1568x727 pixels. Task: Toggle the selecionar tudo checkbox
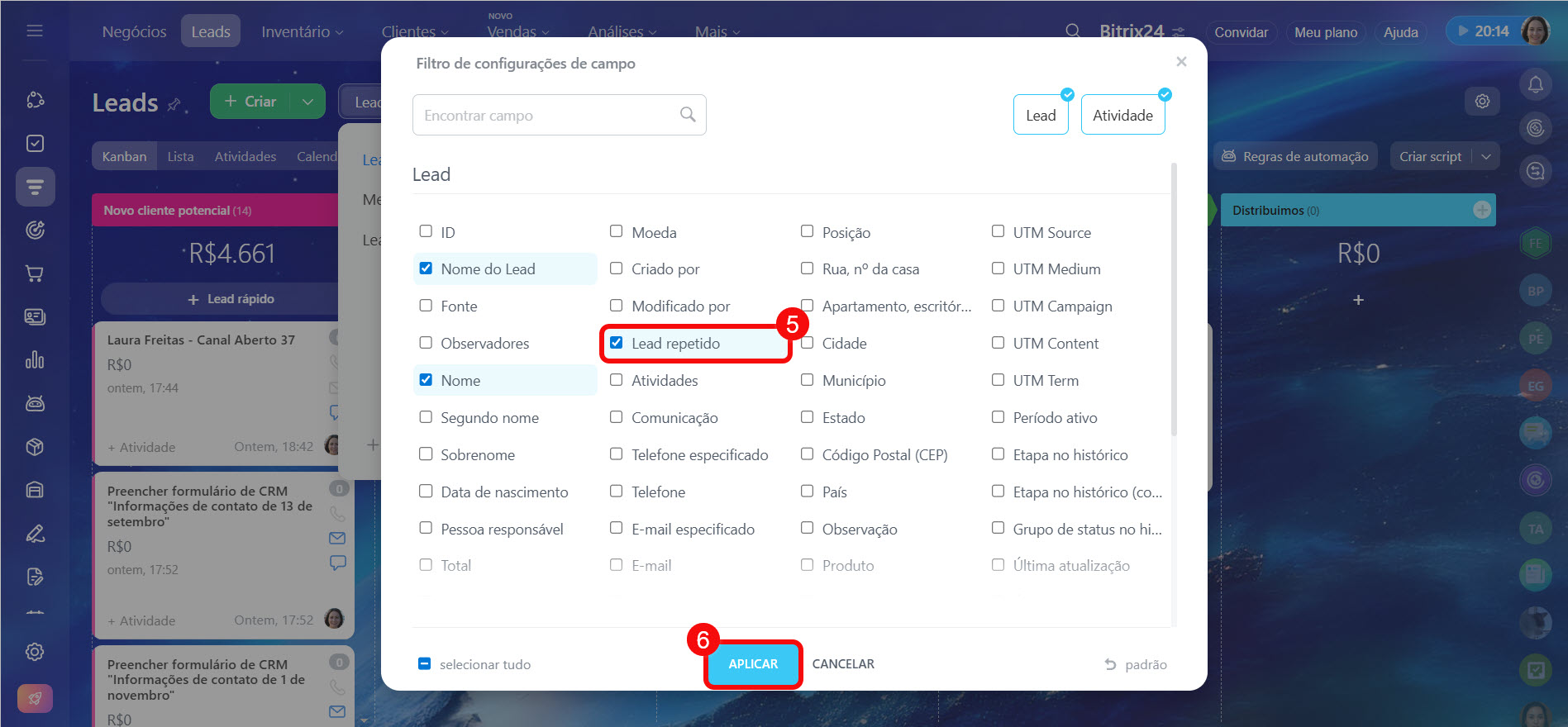click(x=425, y=664)
